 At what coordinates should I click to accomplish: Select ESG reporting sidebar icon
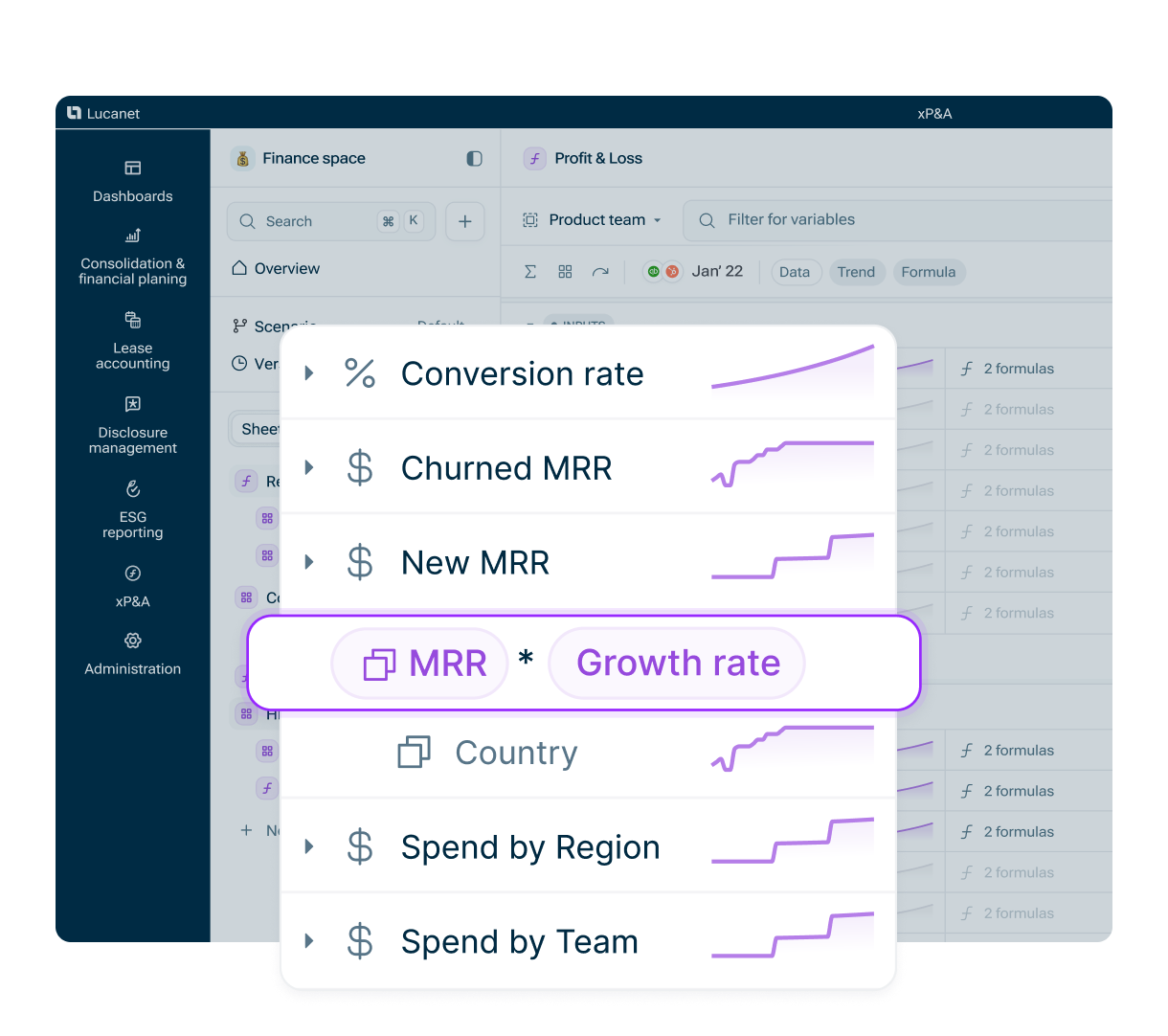point(133,489)
